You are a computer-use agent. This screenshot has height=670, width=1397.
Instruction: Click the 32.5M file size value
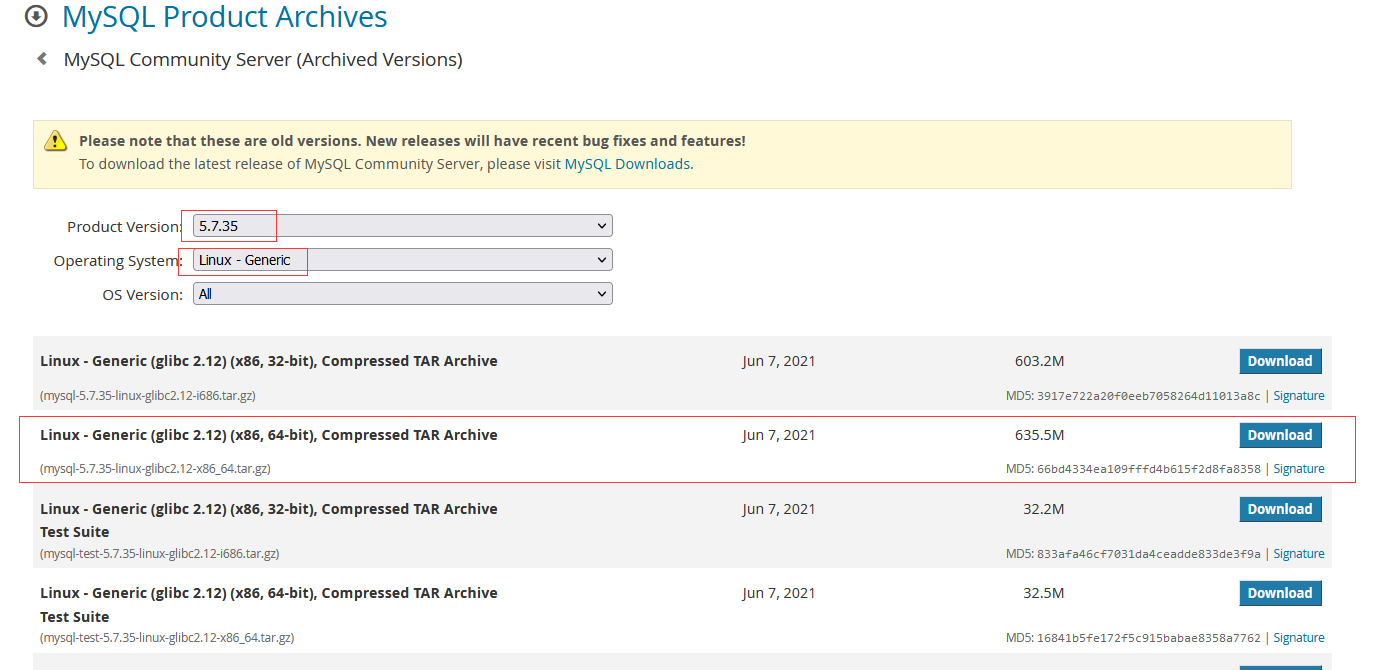coord(1044,593)
